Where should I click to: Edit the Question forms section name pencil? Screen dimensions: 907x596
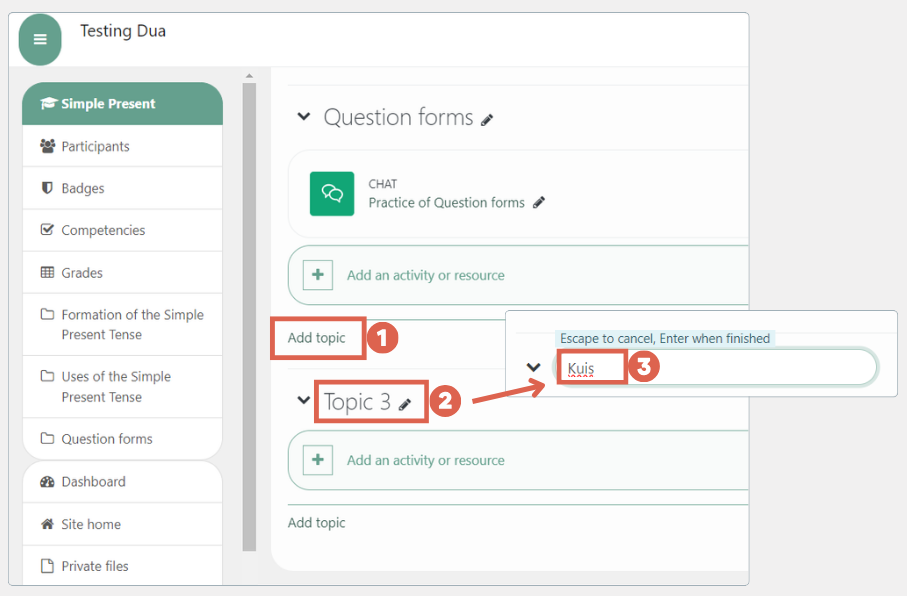[487, 120]
